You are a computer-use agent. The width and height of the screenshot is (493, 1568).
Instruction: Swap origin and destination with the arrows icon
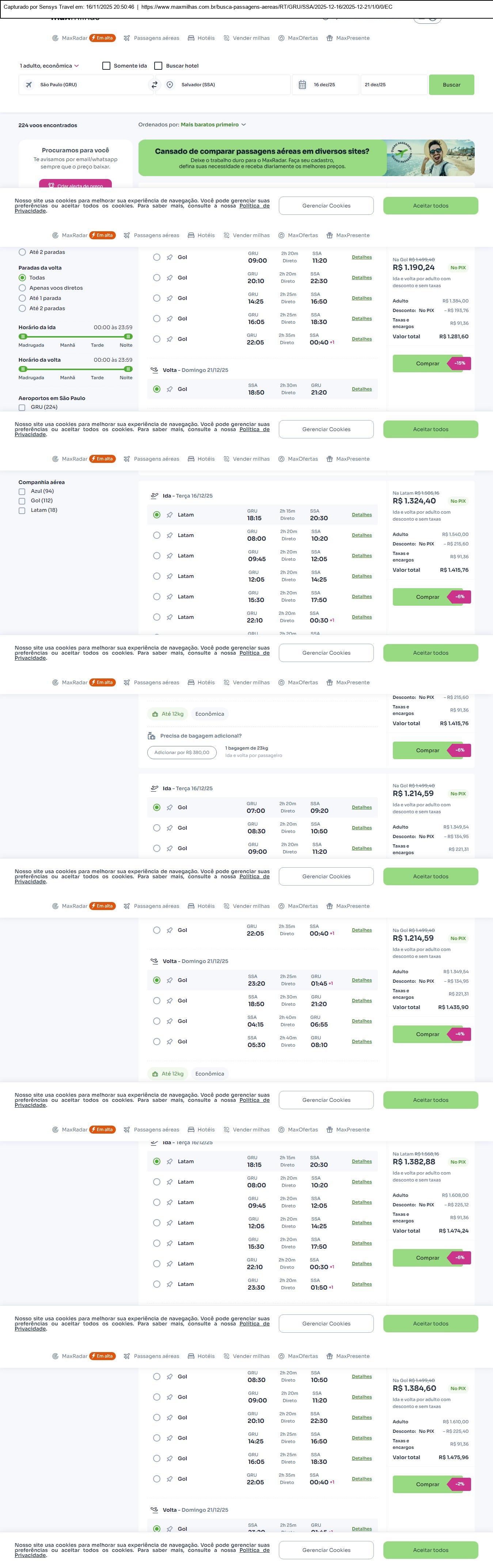click(155, 85)
